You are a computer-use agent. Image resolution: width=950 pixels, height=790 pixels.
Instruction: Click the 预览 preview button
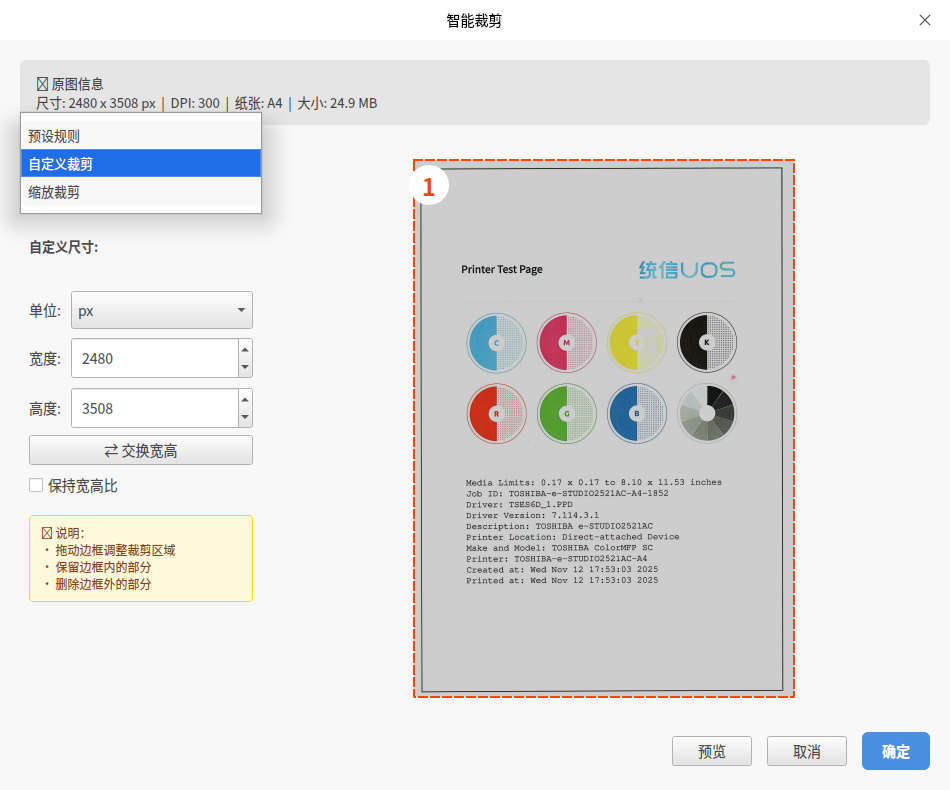pyautogui.click(x=712, y=751)
